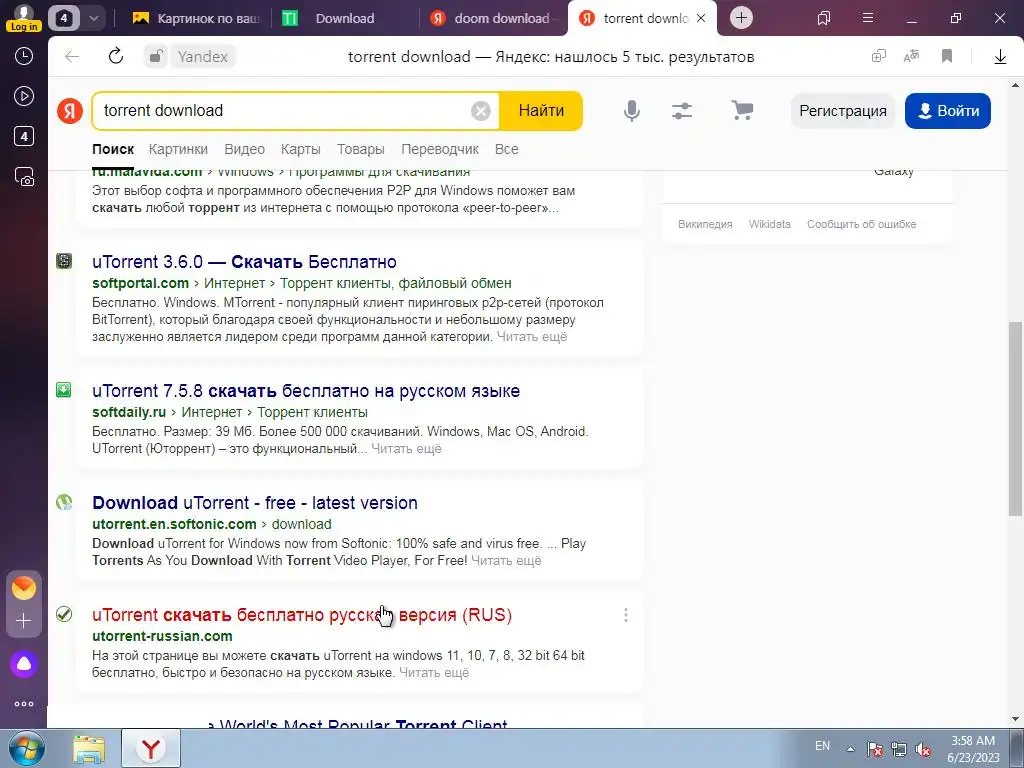Select the Картинки search category

pos(178,149)
